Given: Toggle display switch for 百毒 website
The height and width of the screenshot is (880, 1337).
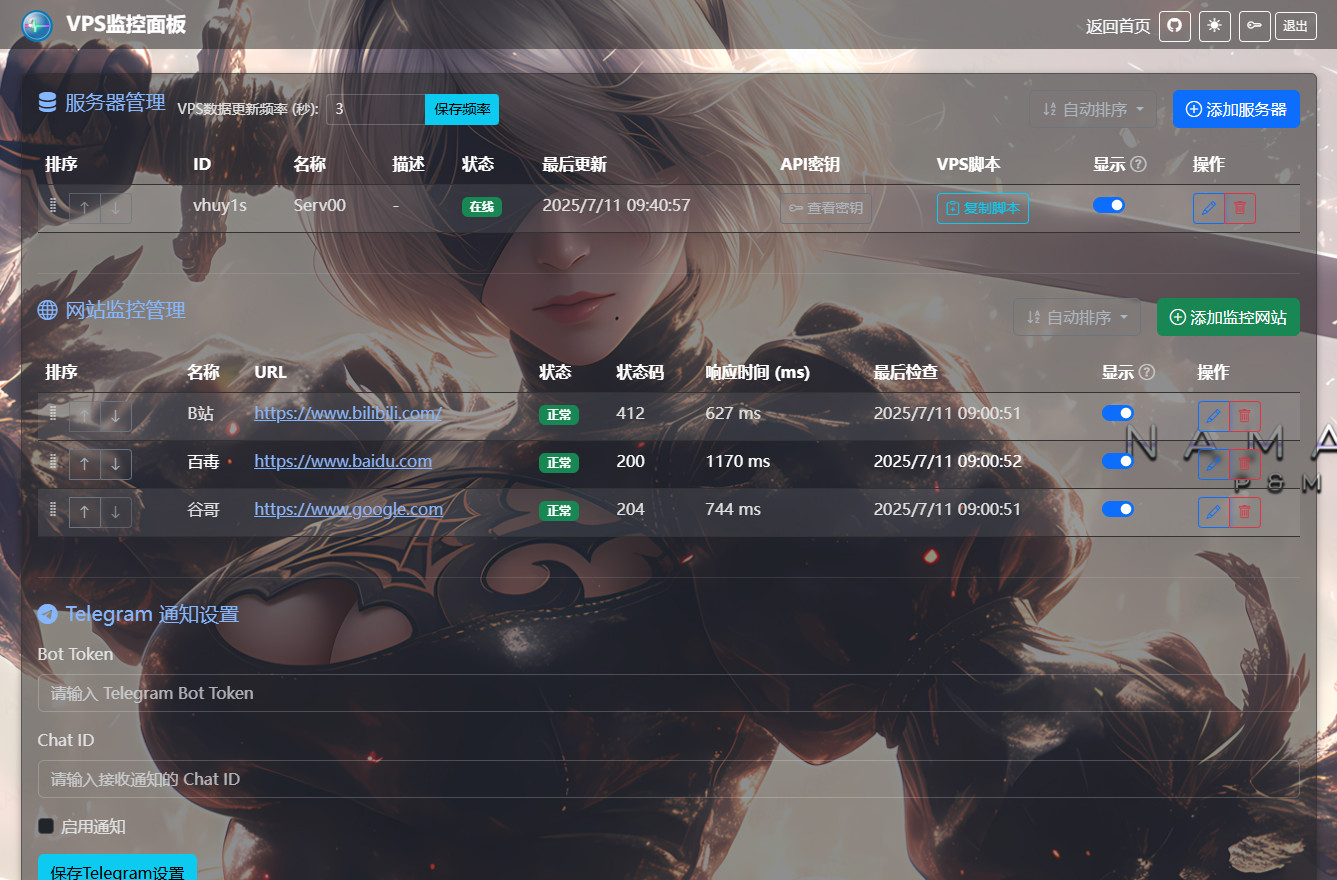Looking at the screenshot, I should pyautogui.click(x=1118, y=461).
